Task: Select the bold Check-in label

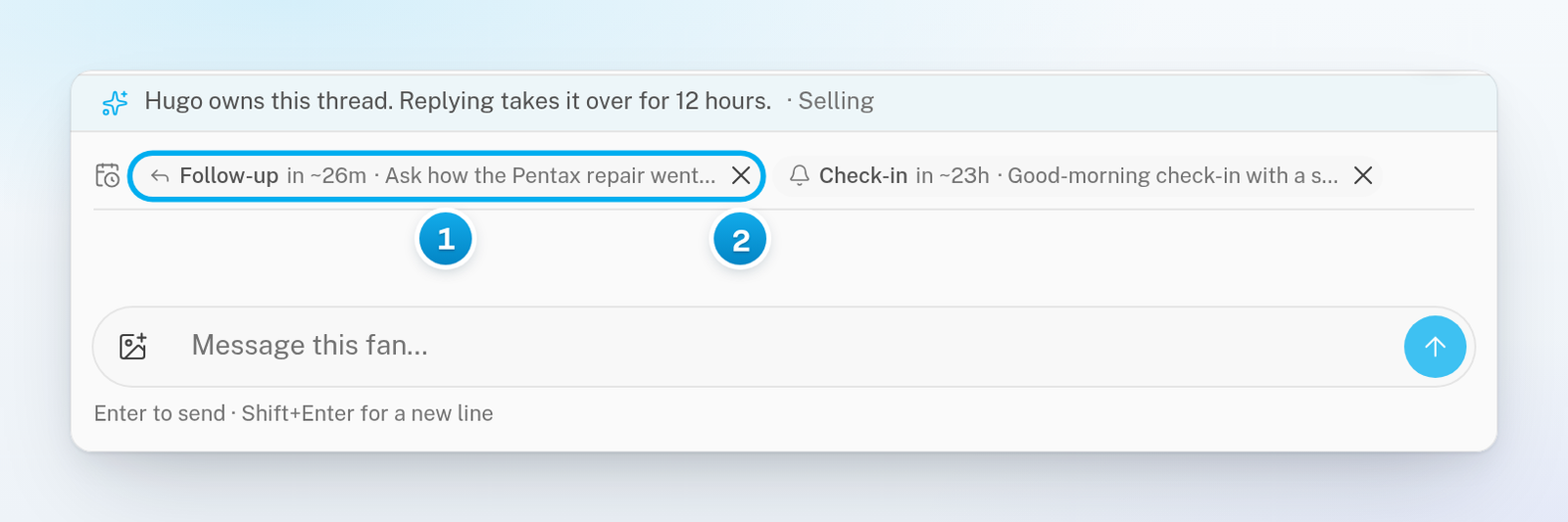Action: pyautogui.click(x=863, y=175)
